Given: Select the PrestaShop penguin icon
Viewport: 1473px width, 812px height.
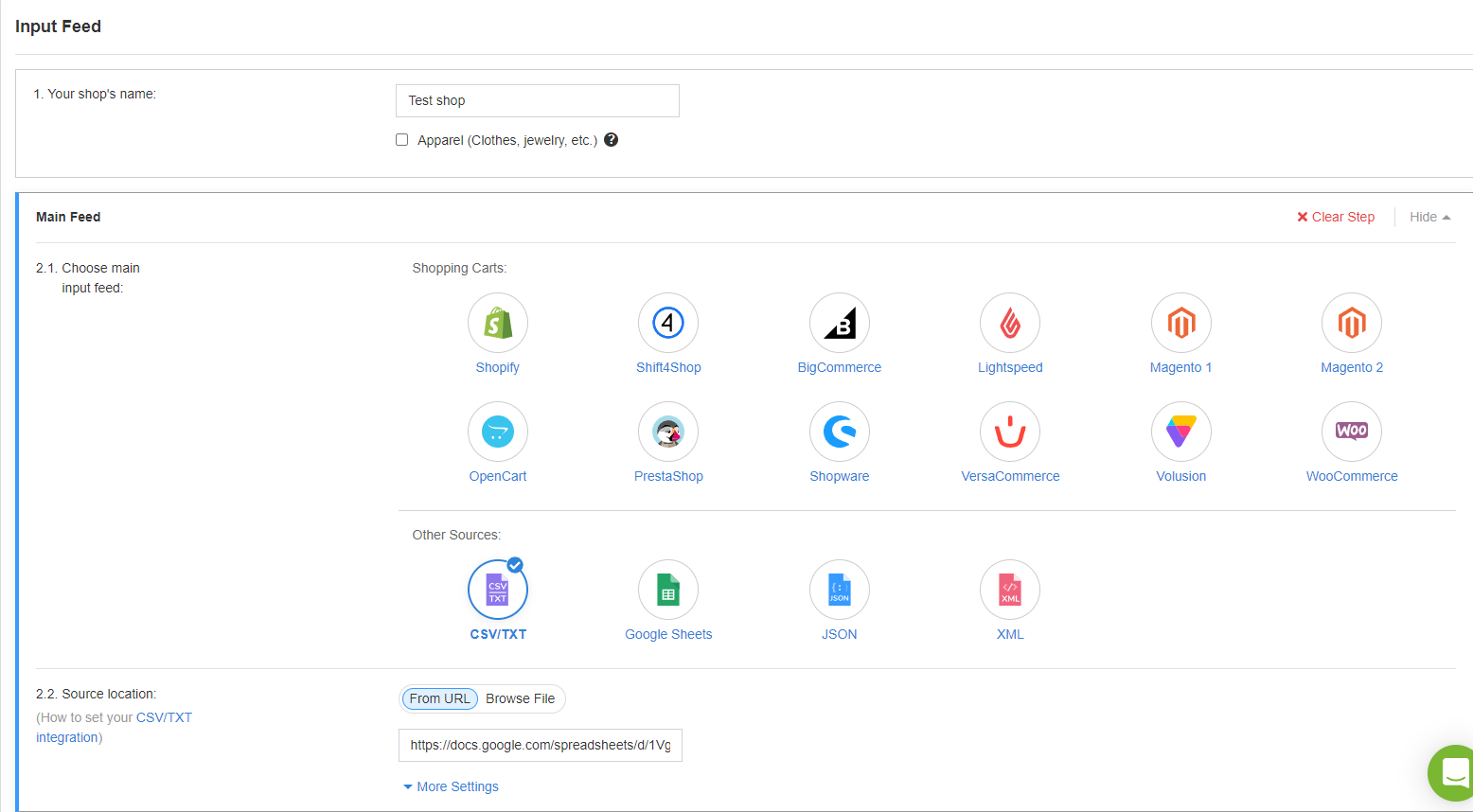Looking at the screenshot, I should click(x=668, y=432).
